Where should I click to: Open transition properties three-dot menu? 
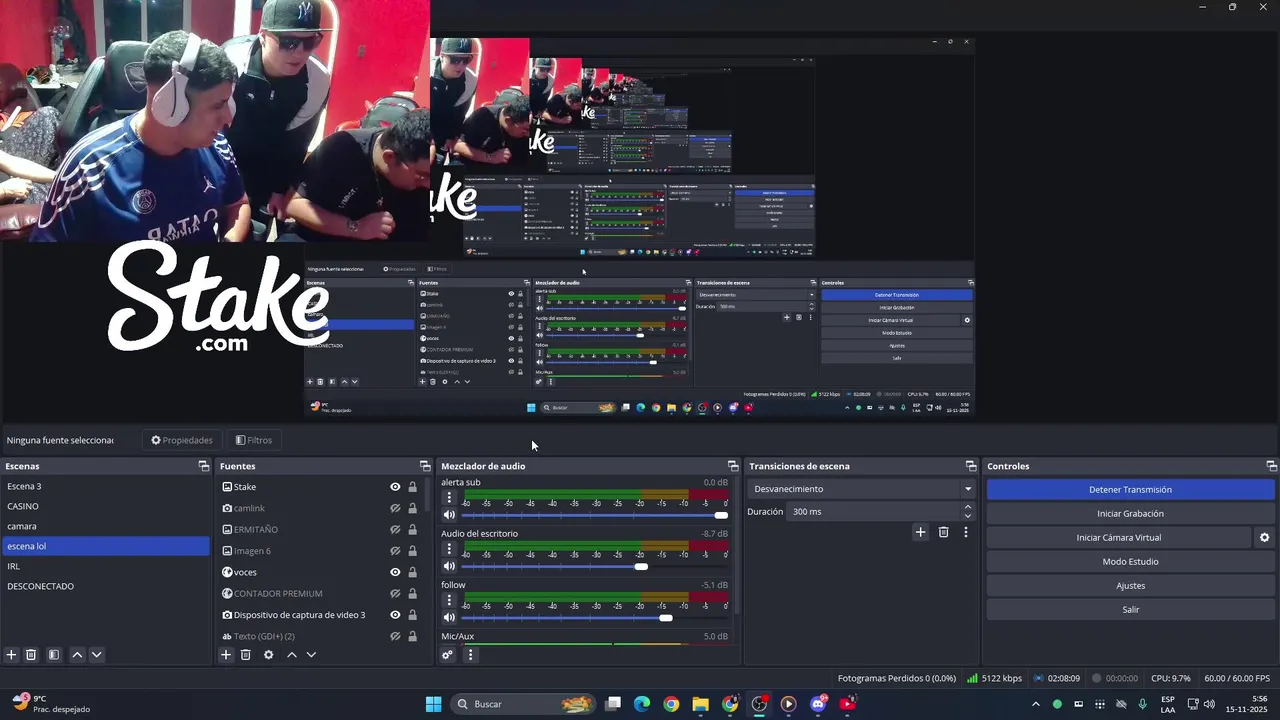coord(965,532)
